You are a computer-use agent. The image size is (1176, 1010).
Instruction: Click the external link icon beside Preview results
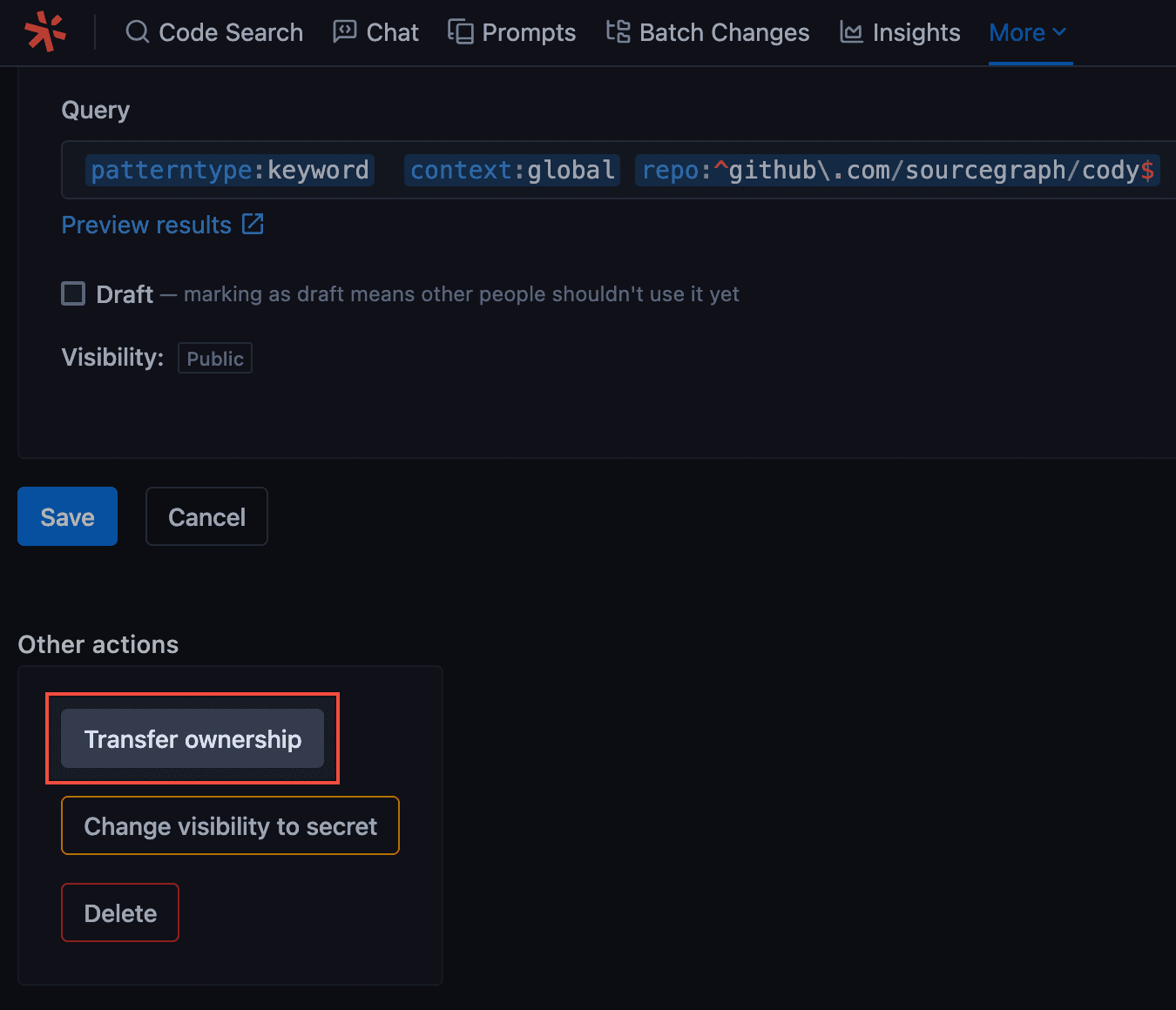click(253, 224)
